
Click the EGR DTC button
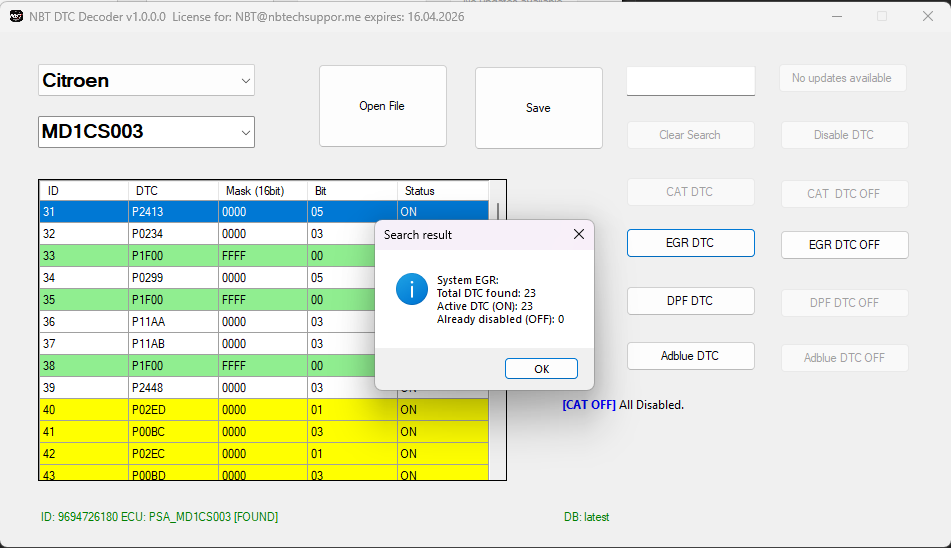(691, 243)
